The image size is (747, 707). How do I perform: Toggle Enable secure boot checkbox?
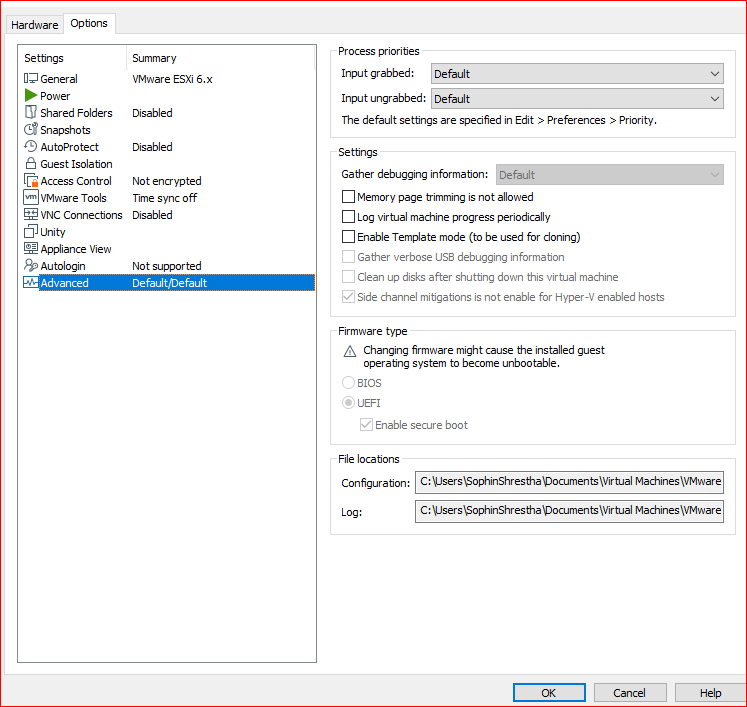tap(366, 424)
